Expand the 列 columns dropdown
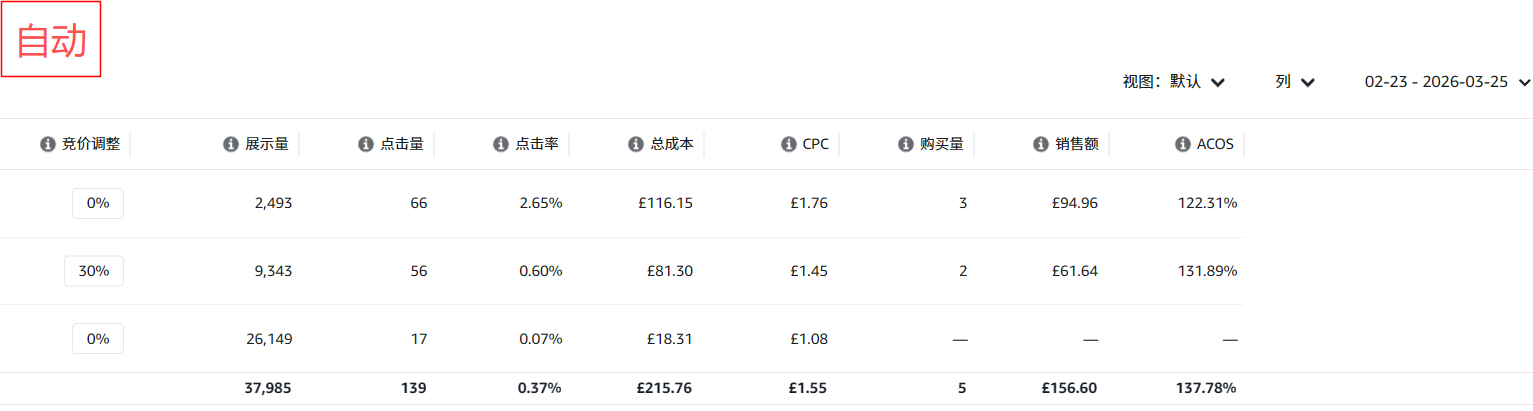This screenshot has height=411, width=1533. tap(1294, 82)
